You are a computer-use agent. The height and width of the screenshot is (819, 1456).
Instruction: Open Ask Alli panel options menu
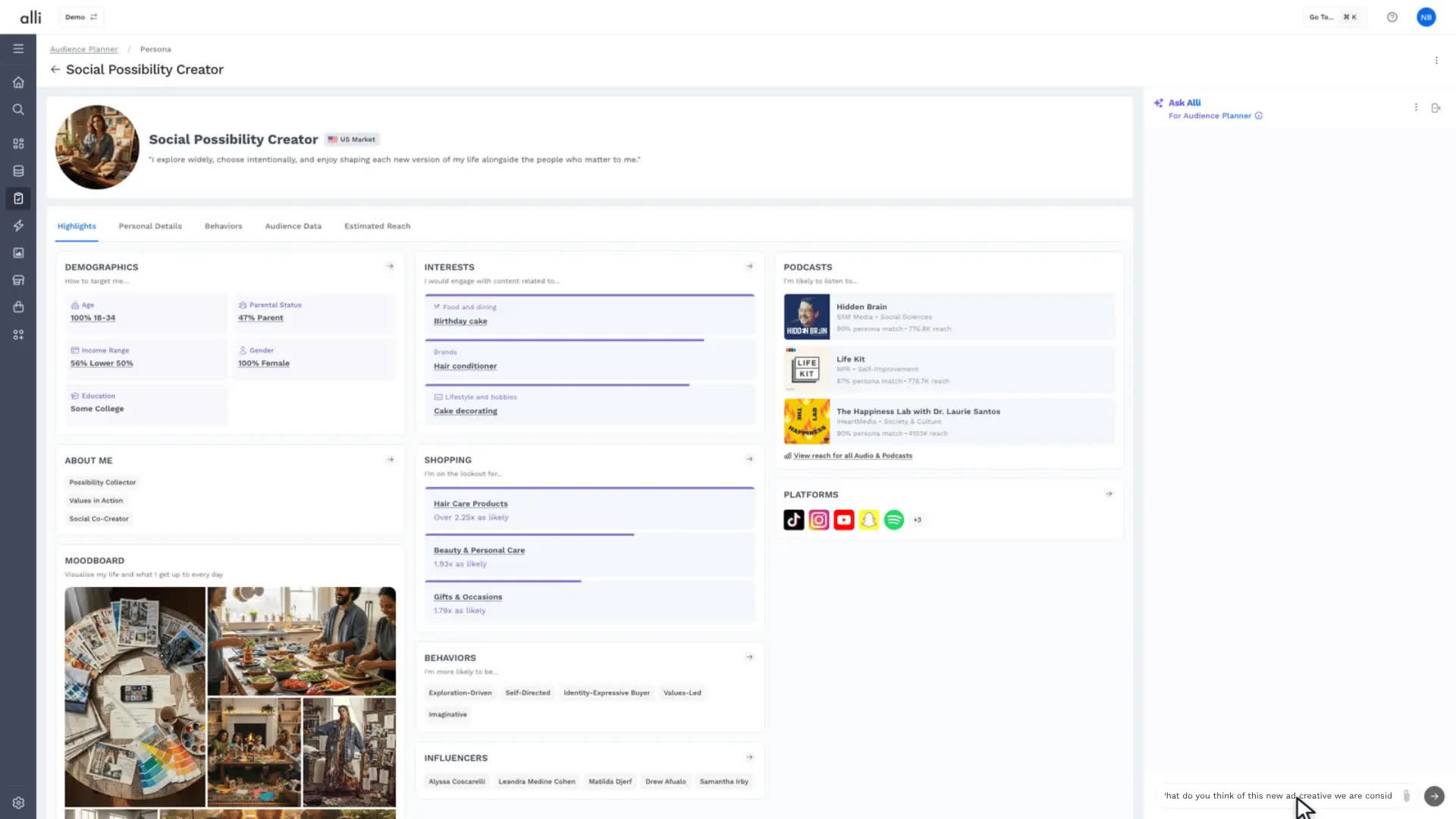click(1416, 107)
